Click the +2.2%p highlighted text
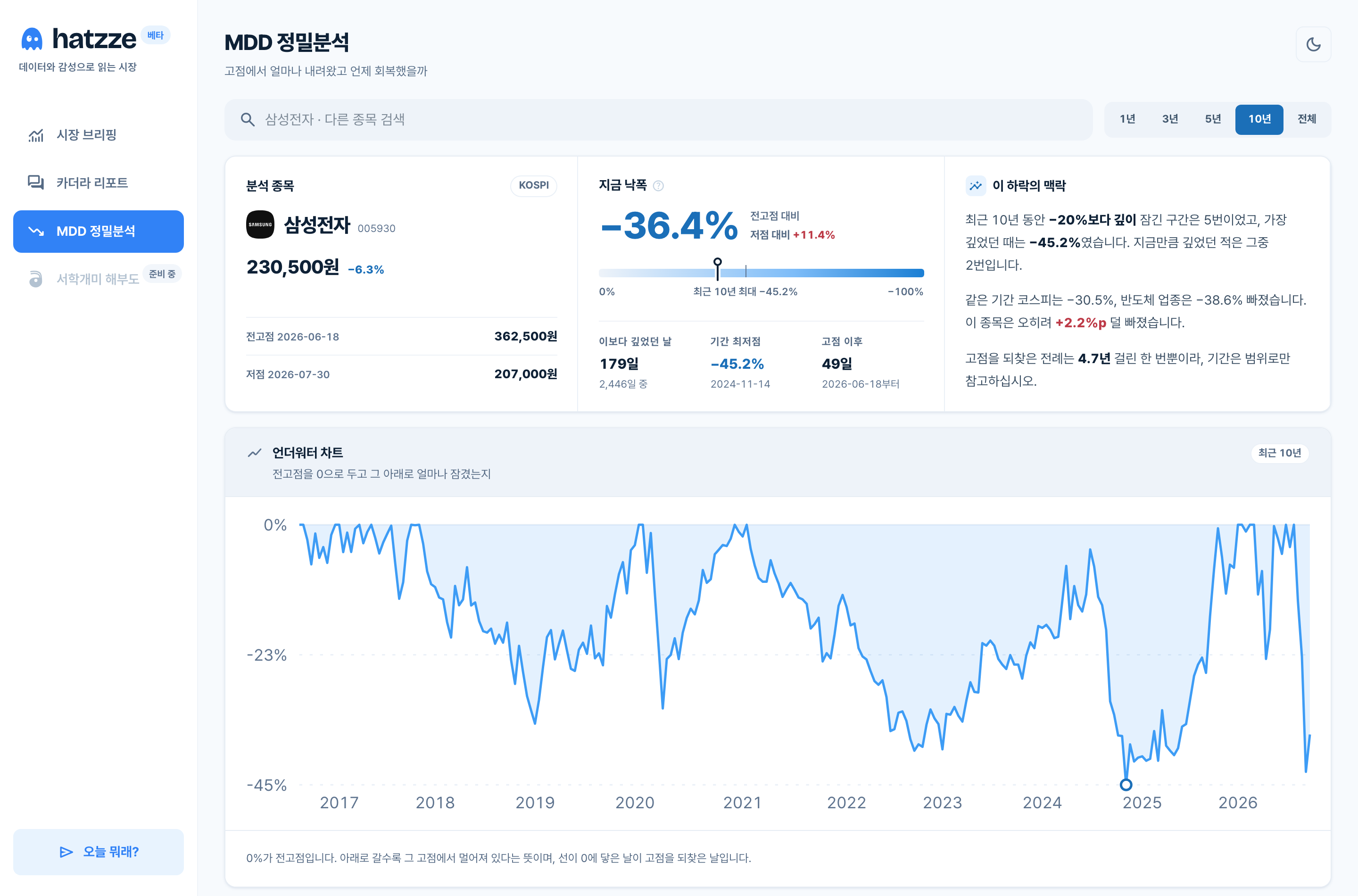This screenshot has height=896, width=1358. point(1080,323)
